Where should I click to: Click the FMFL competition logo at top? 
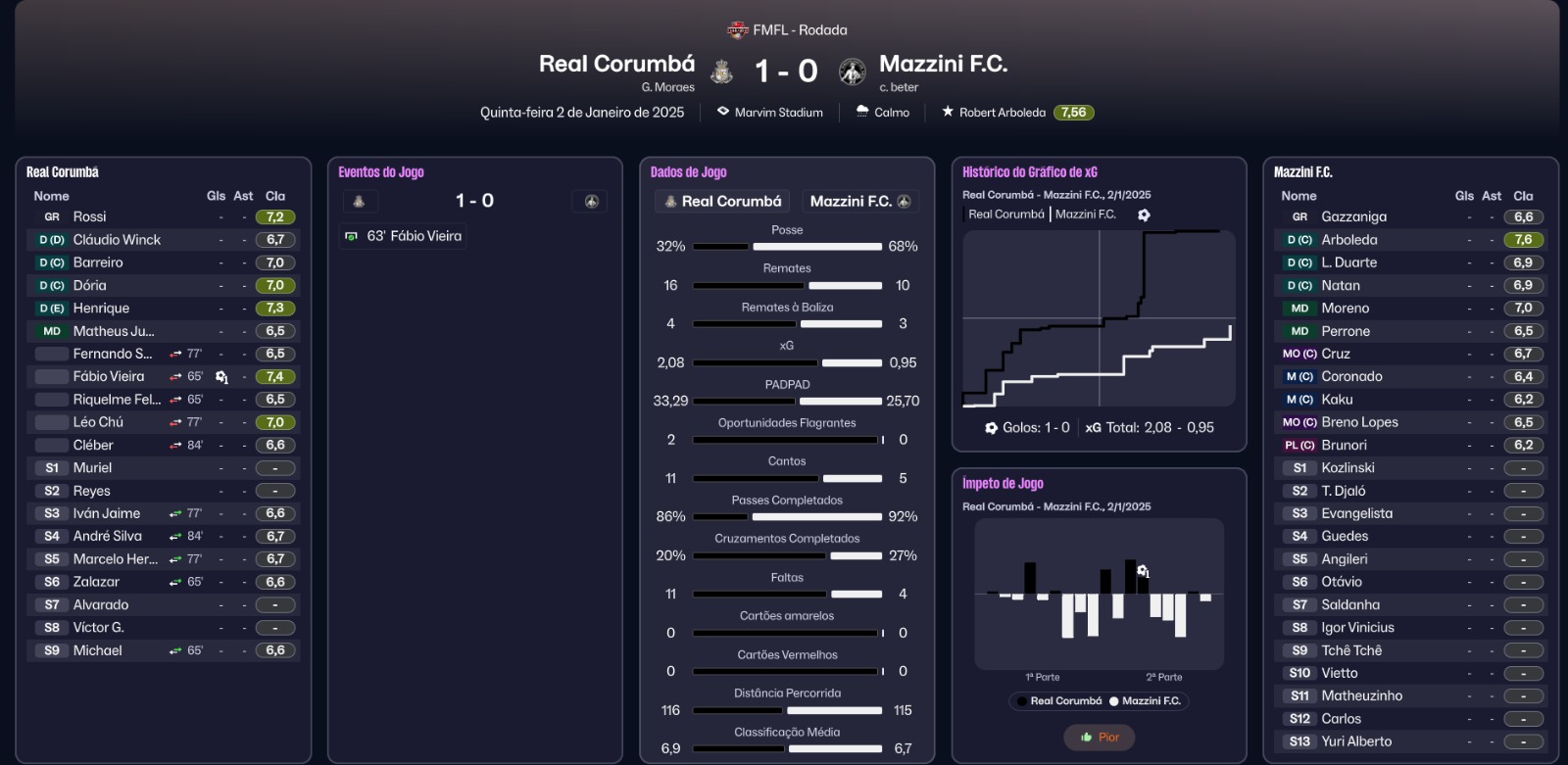pos(738,30)
